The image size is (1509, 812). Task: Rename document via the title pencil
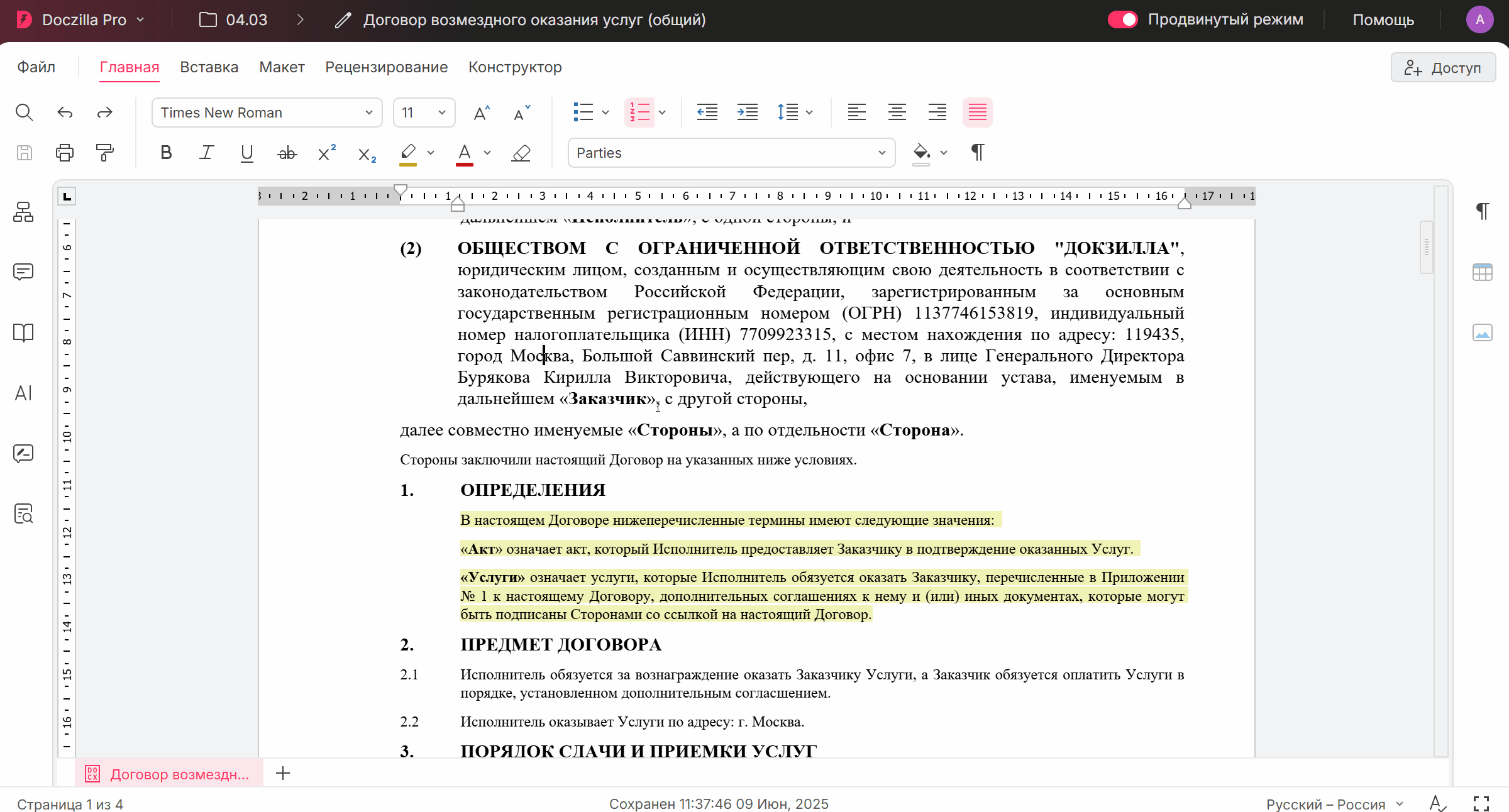(x=343, y=19)
